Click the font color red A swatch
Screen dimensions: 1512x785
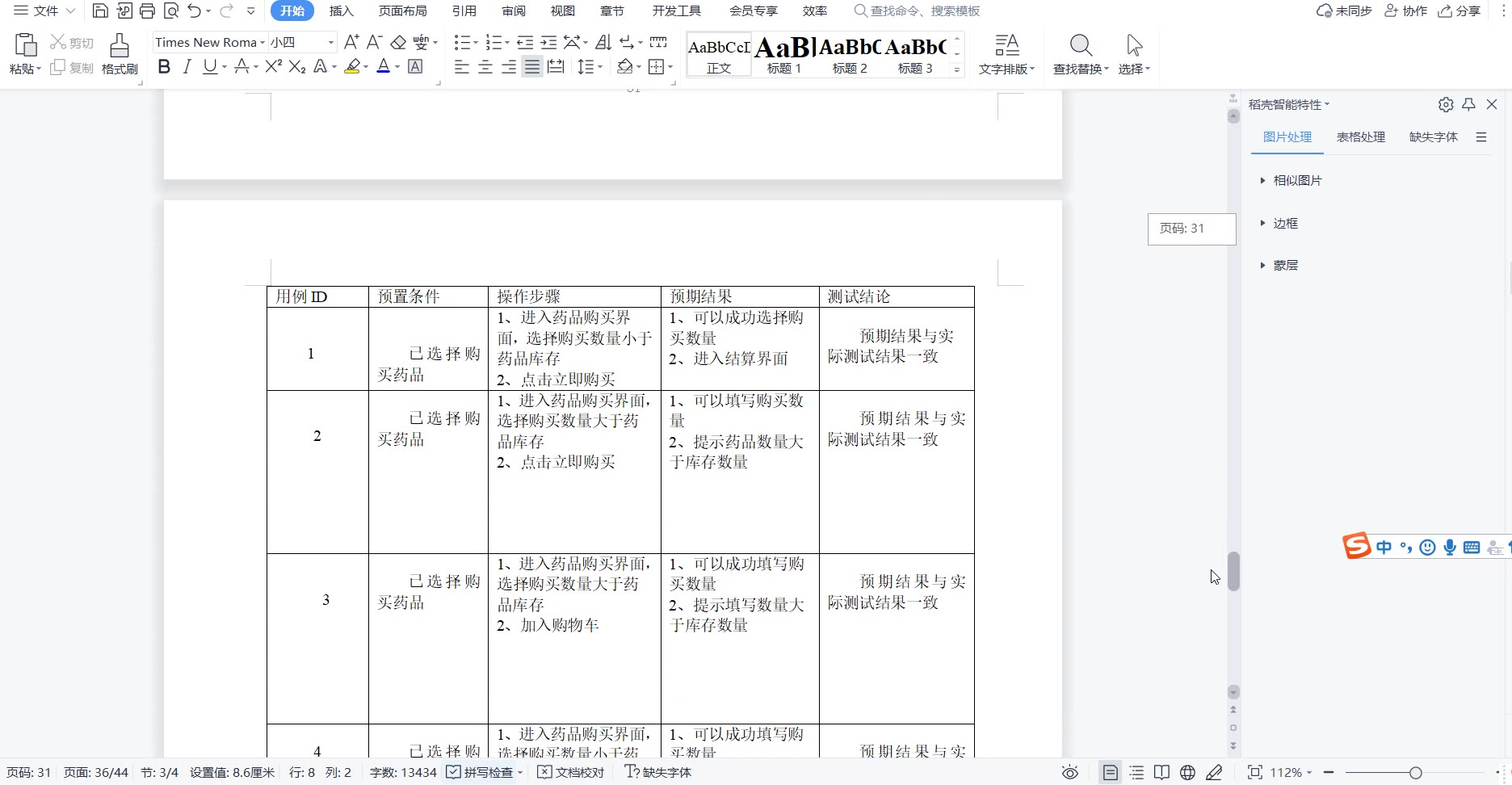(384, 66)
